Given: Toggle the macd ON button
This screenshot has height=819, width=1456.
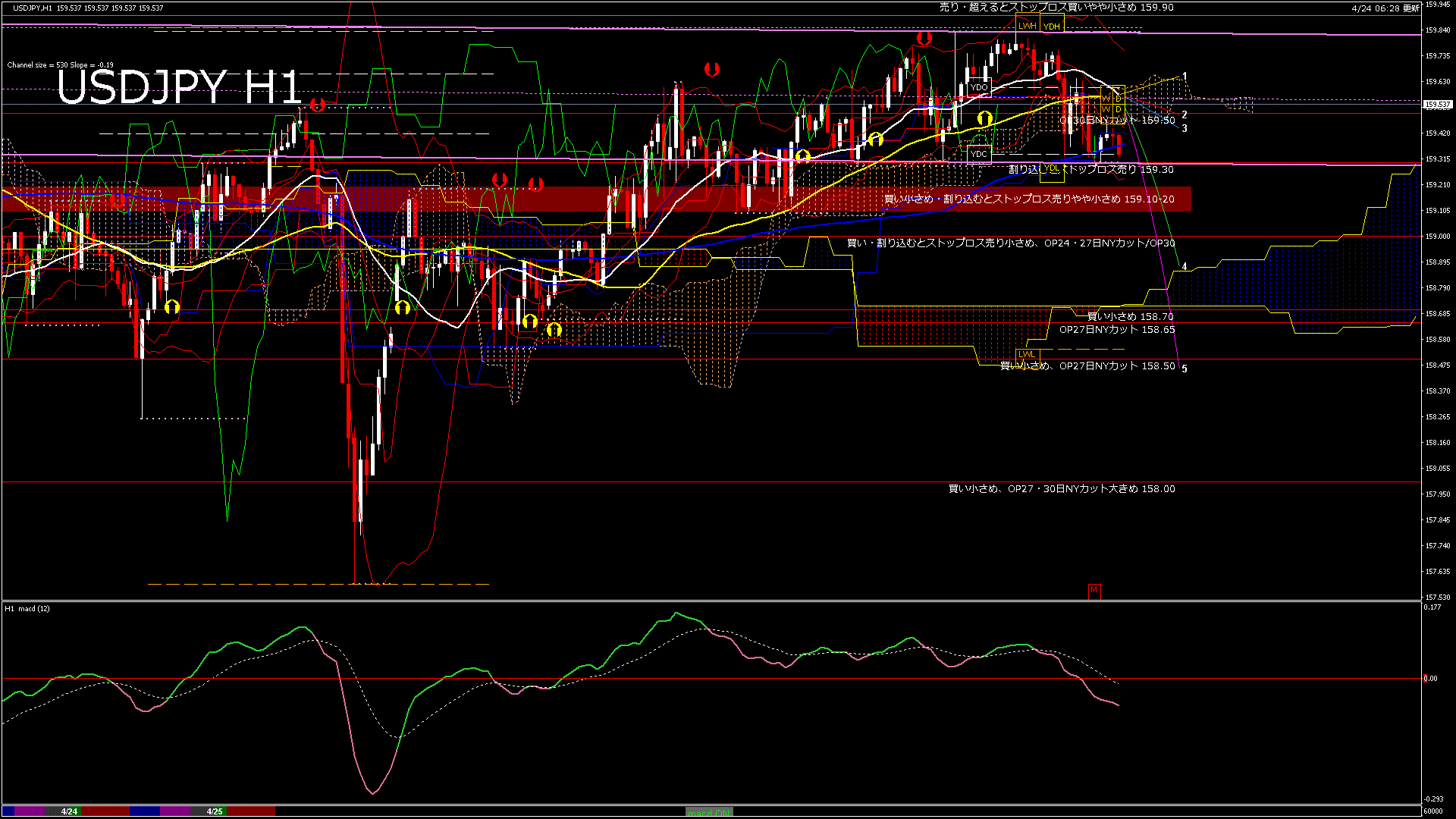Looking at the screenshot, I should (709, 812).
